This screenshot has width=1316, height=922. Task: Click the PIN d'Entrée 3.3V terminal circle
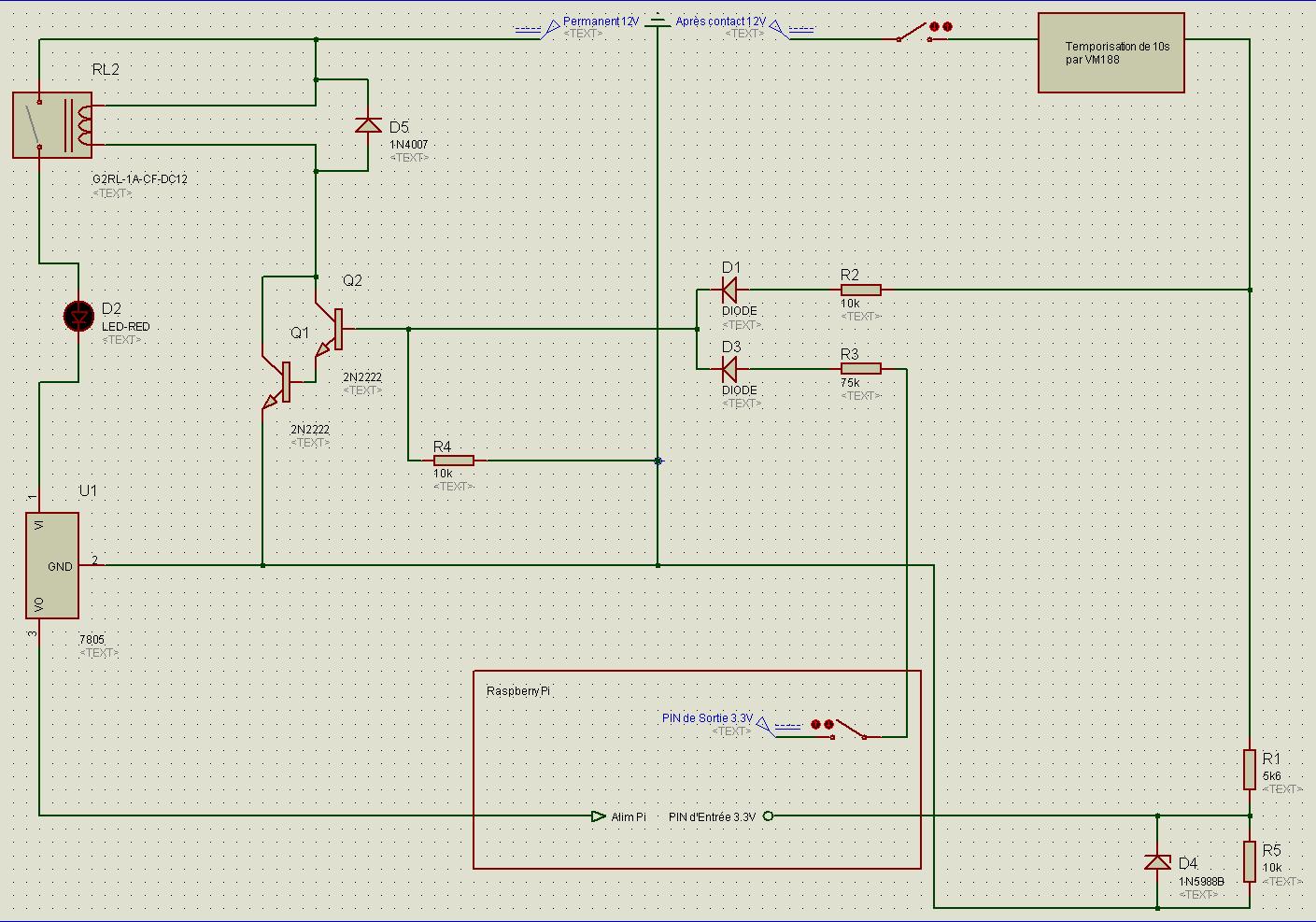(769, 816)
